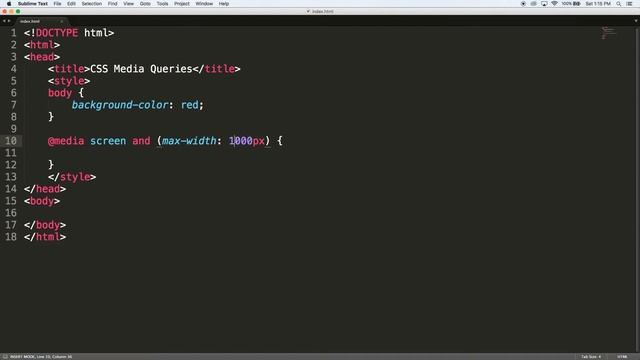Click the background-color property
640x360 pixels.
pos(120,105)
